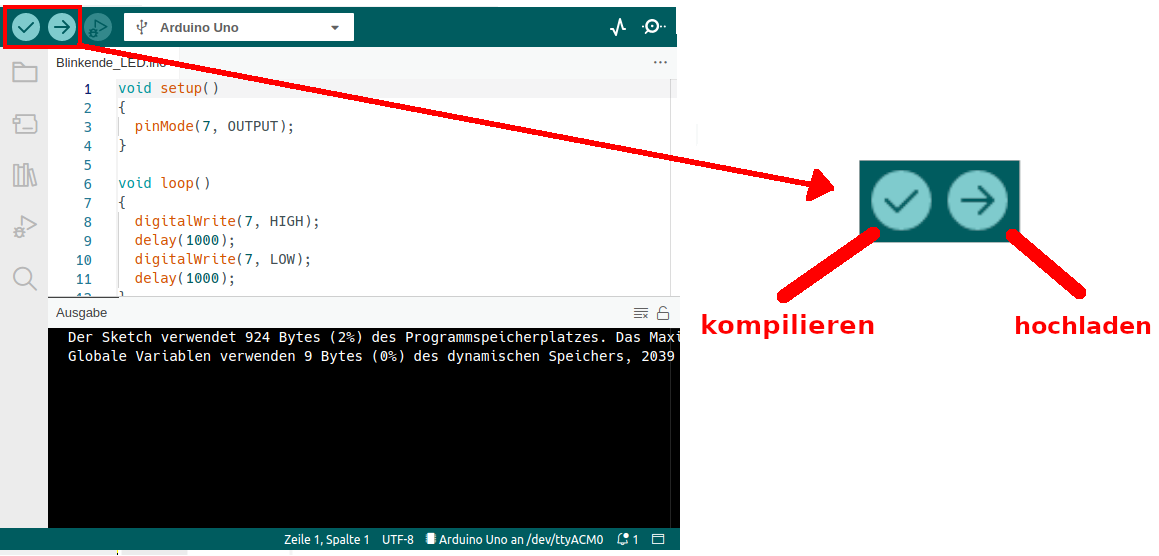
Task: Toggle the bottom panel from the status bar
Action: (x=658, y=540)
